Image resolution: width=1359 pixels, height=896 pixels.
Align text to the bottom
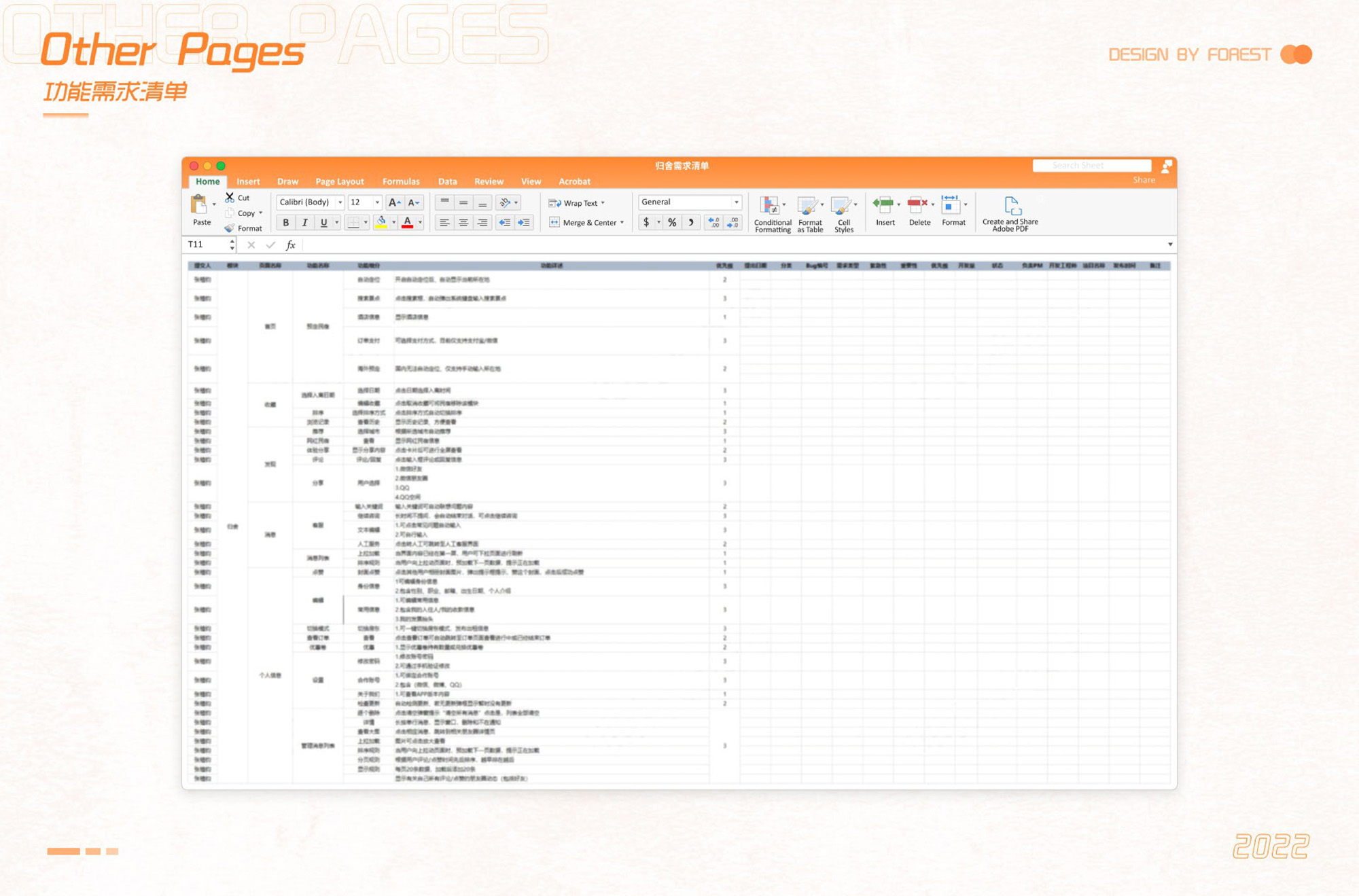click(x=482, y=202)
